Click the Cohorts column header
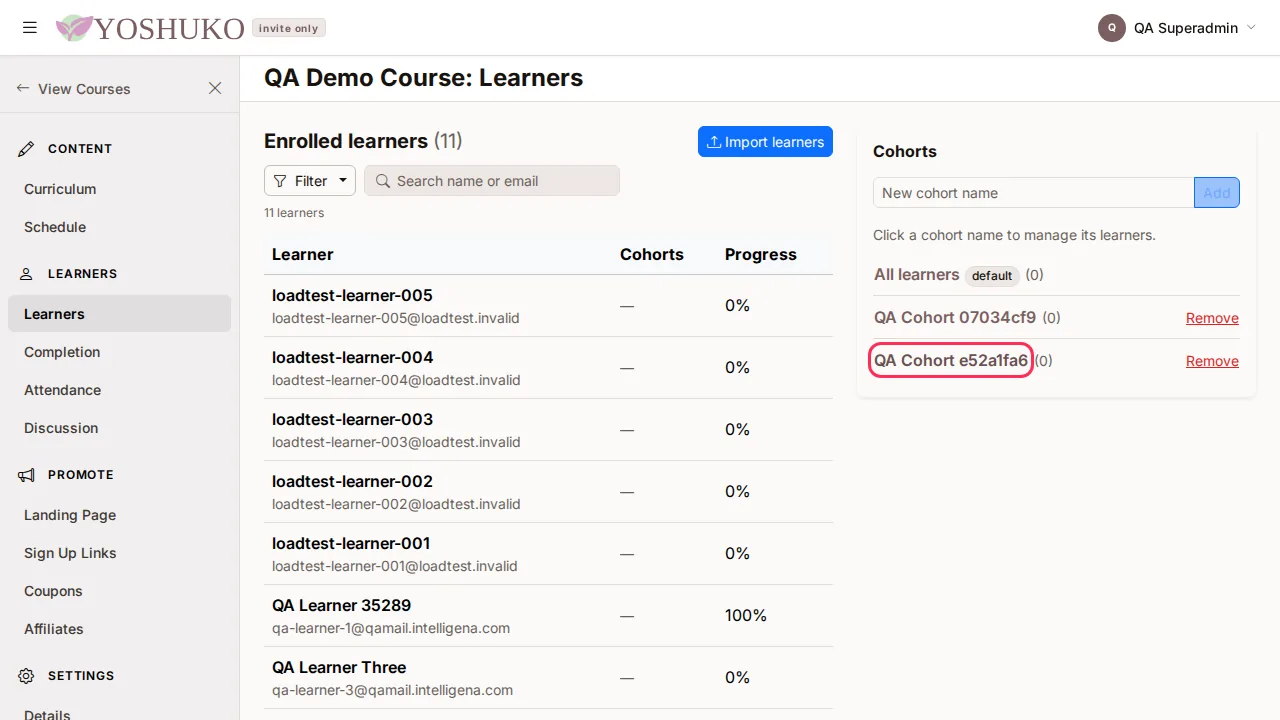The width and height of the screenshot is (1280, 720). 652,254
